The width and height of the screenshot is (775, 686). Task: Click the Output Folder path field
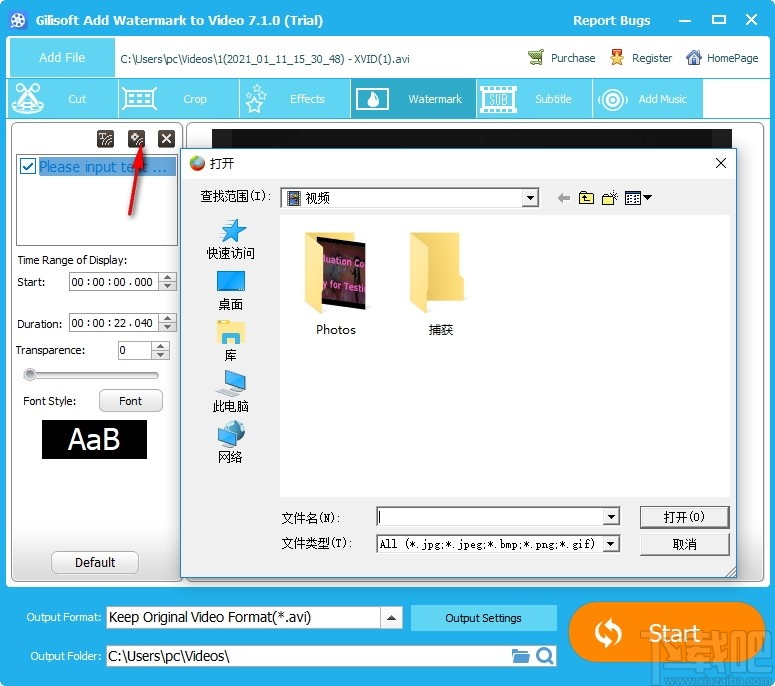click(308, 656)
